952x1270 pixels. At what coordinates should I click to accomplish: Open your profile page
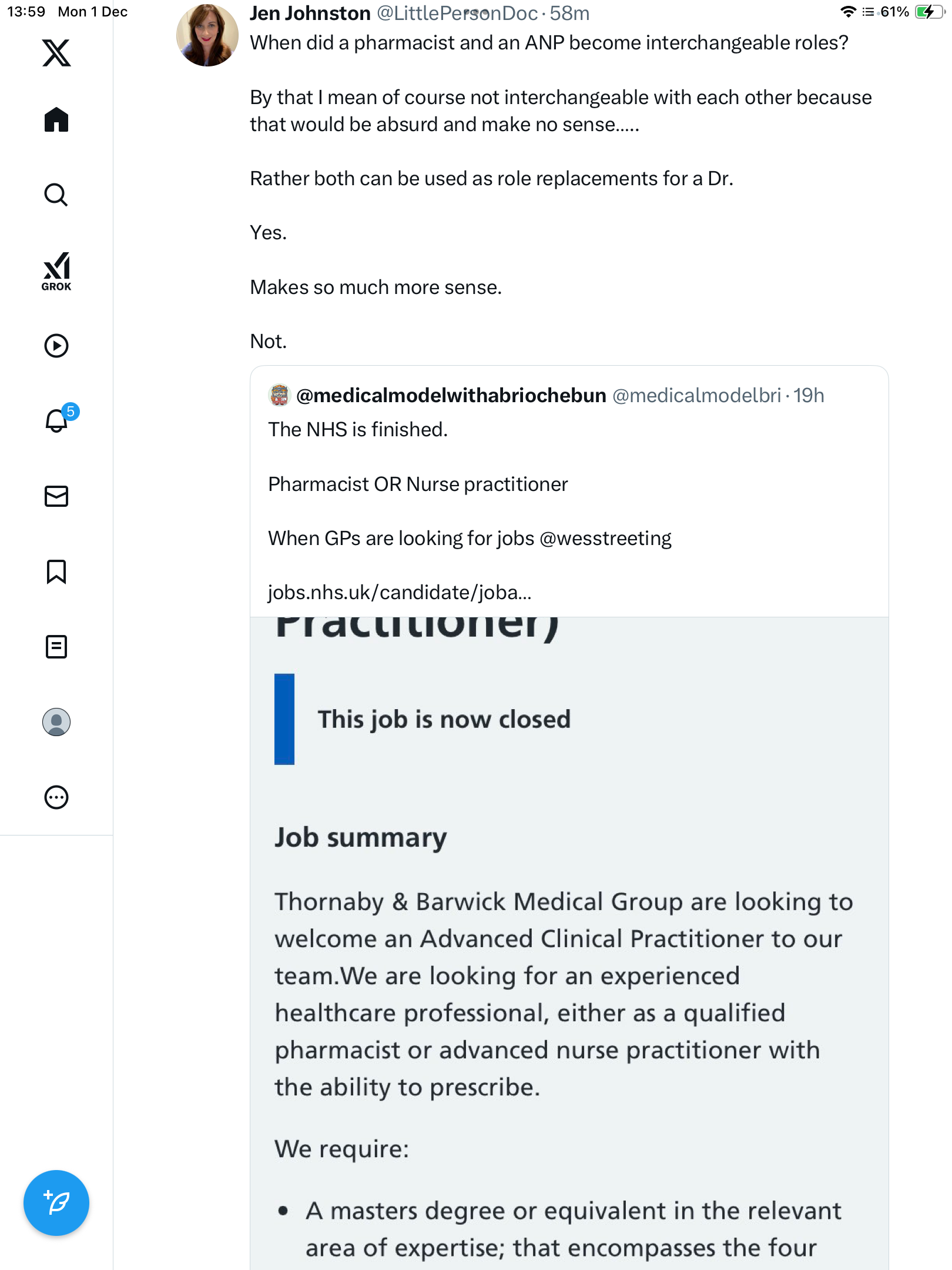pyautogui.click(x=56, y=722)
